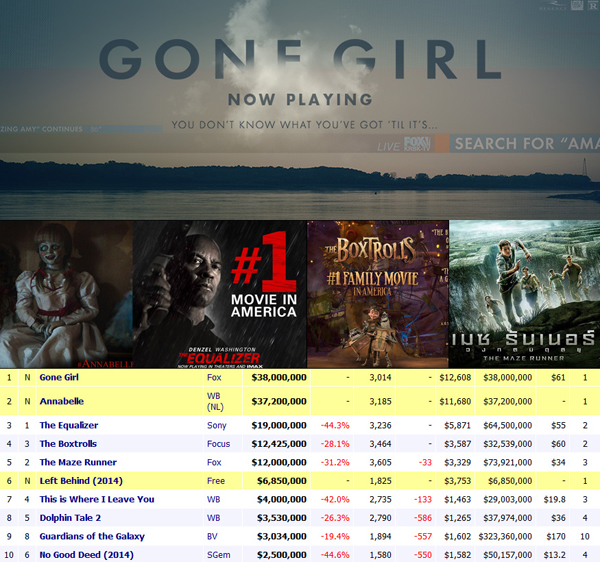Open Left Behind (2014) movie link

tap(81, 481)
